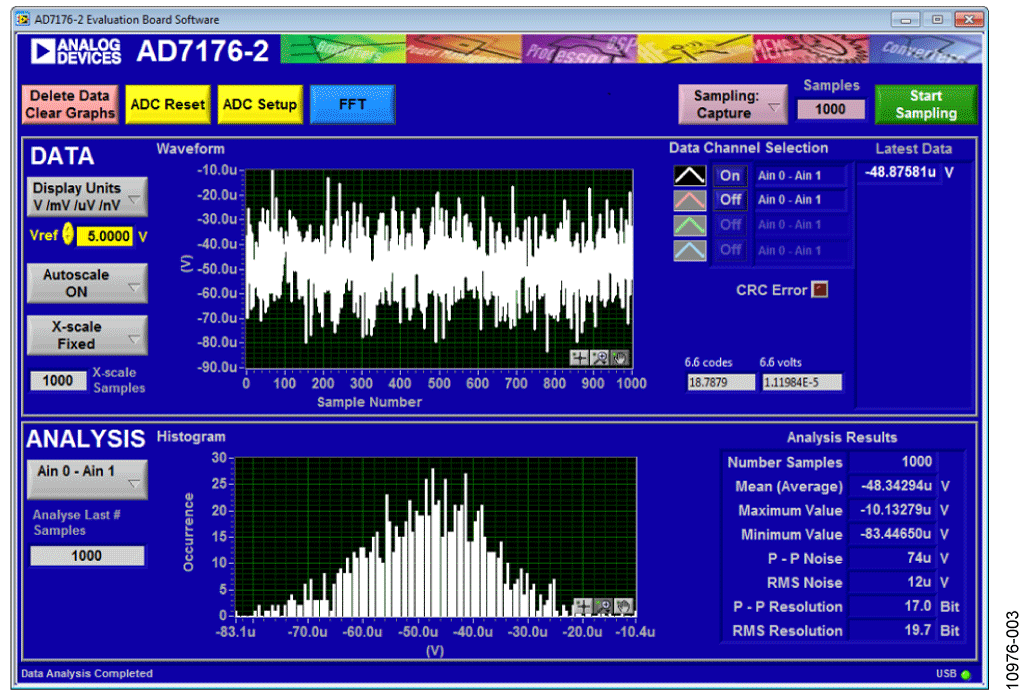1024x697 pixels.
Task: Click Latest Data value -48.87581u
Action: coord(899,172)
